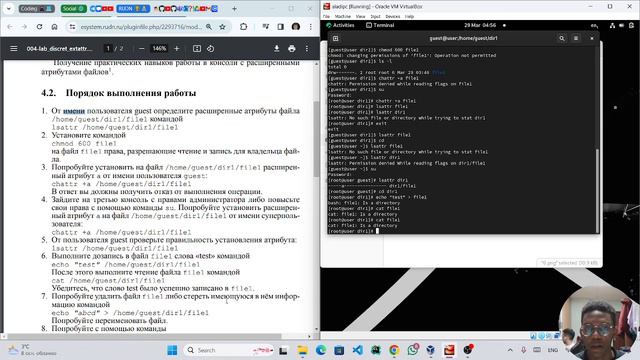Viewport: 640px width, 360px height.
Task: Click the PDF vertical scrollbar thumb
Action: (316, 139)
